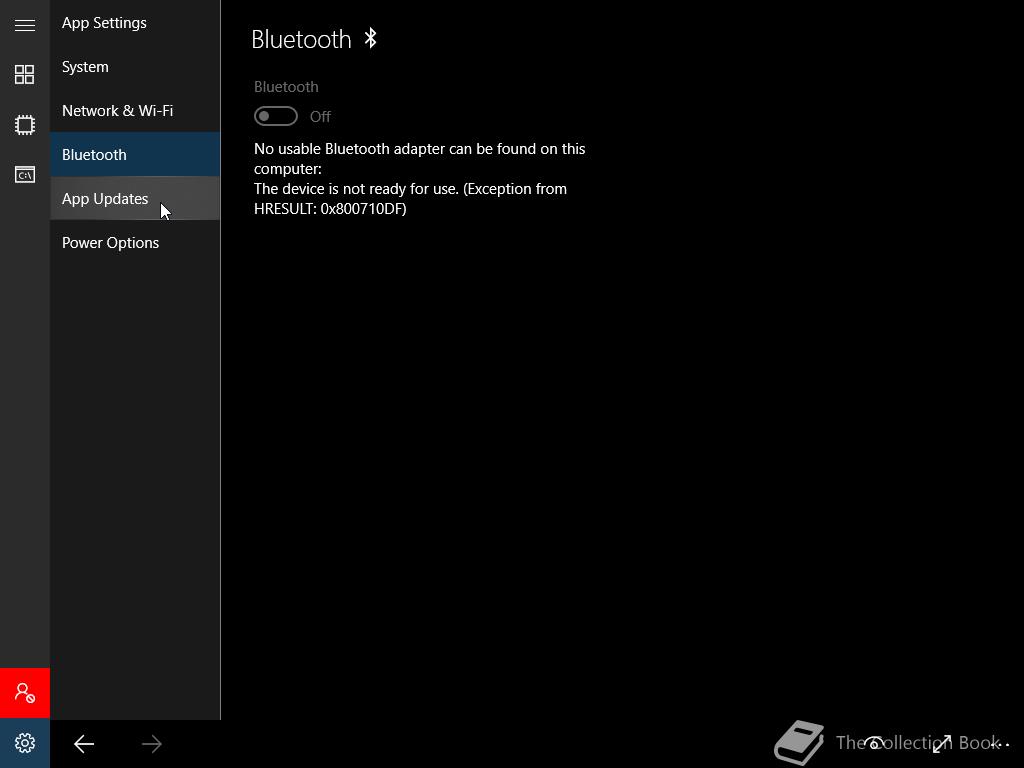Open the App Updates page

(135, 199)
